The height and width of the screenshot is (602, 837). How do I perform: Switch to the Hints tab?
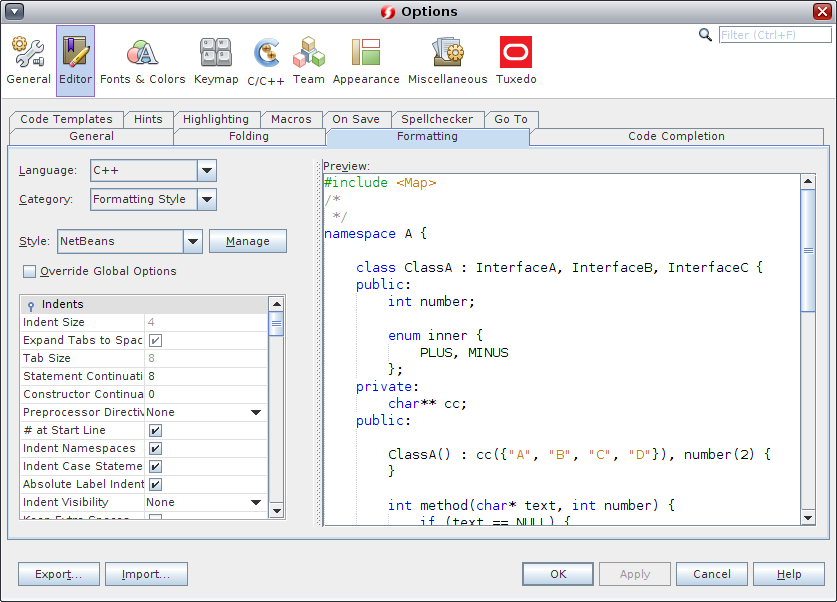tap(148, 119)
